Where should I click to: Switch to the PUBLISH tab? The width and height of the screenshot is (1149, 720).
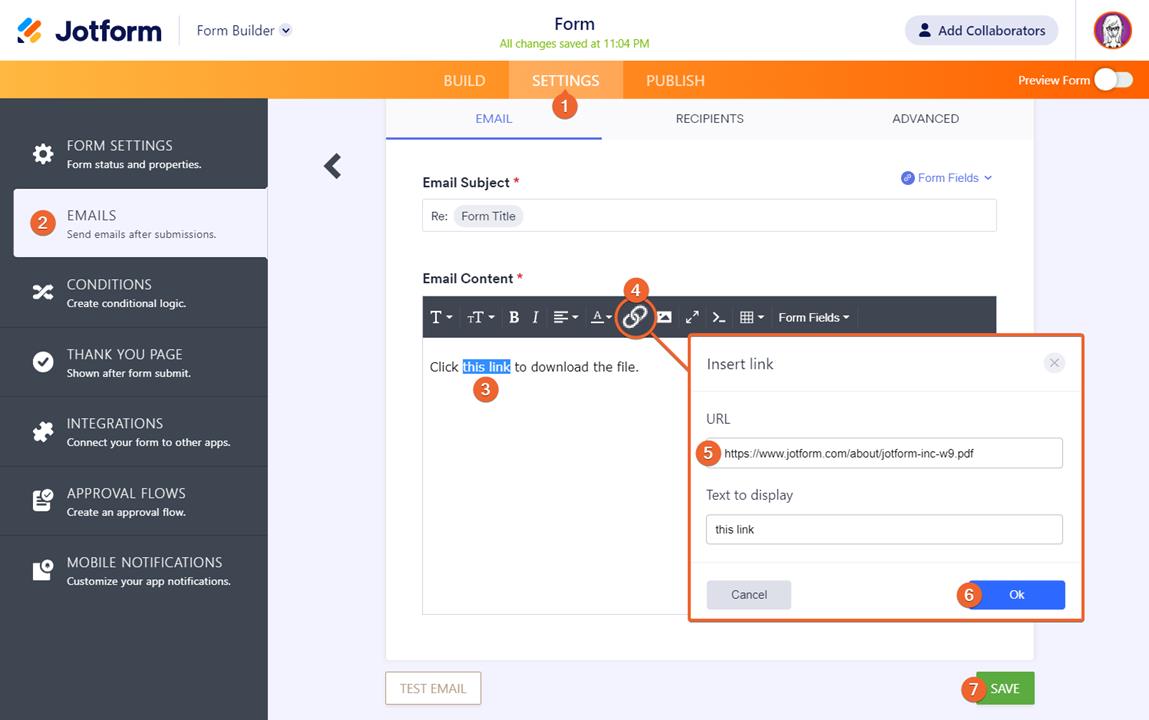click(675, 81)
